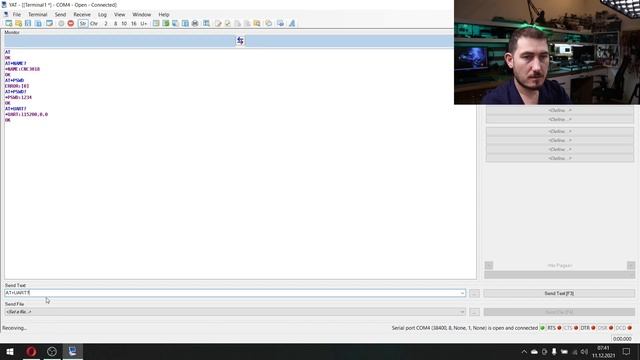Click the yellow open log folder icon
The image size is (640, 360).
[257, 23]
